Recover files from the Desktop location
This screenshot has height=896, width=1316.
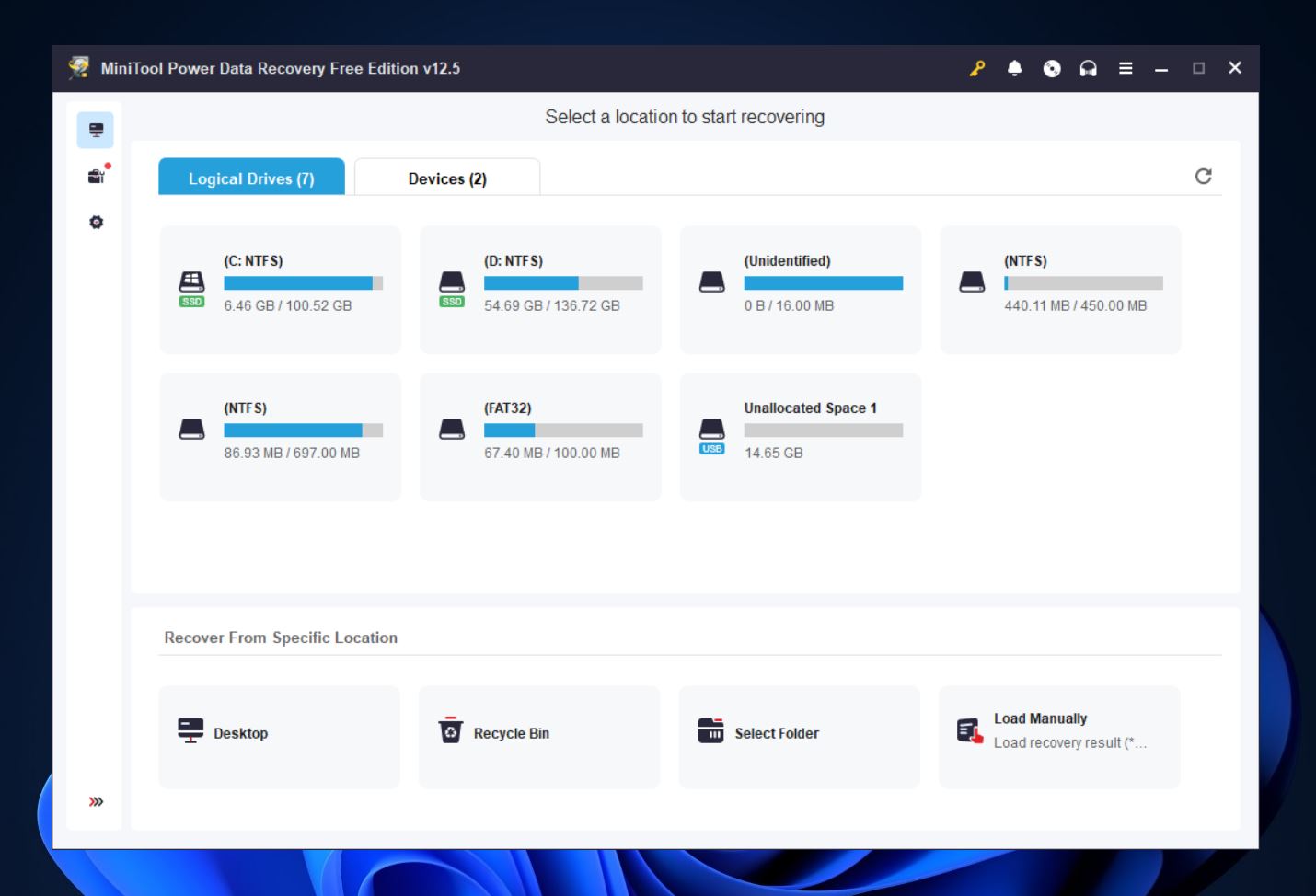[279, 736]
